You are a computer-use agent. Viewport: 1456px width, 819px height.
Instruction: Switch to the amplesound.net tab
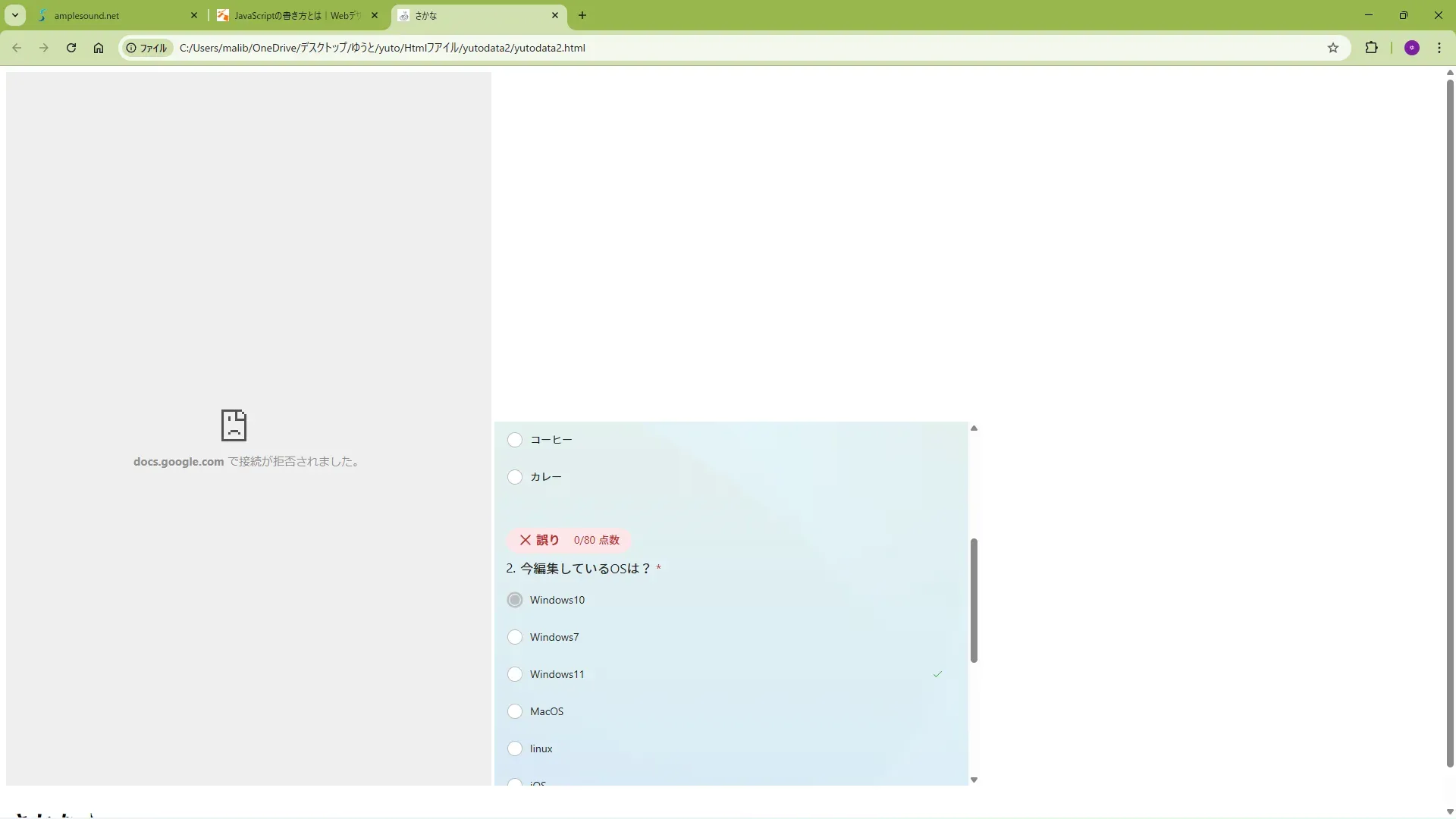pyautogui.click(x=114, y=15)
